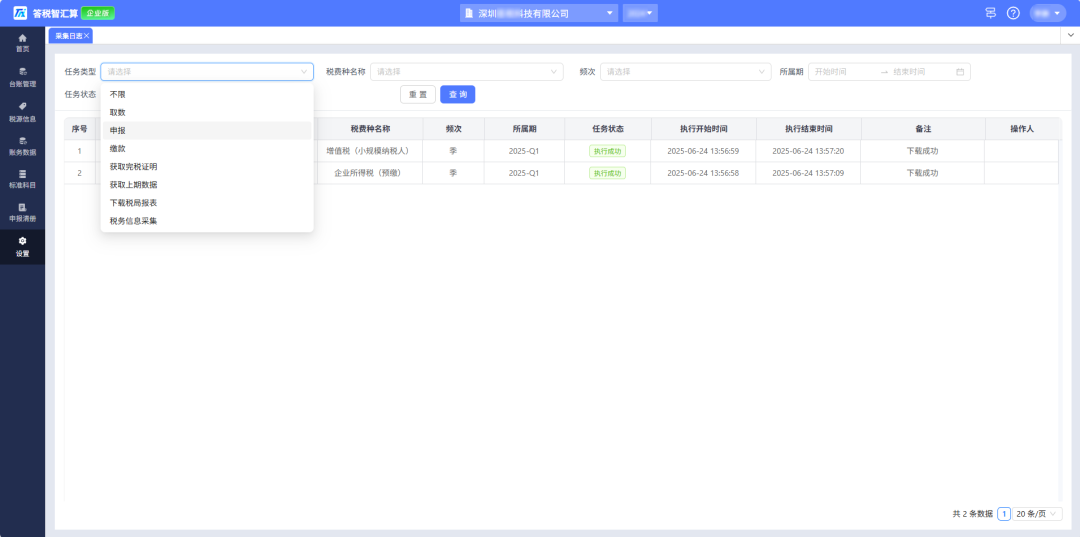Open 台账管理 in the left sidebar
Viewport: 1080px width, 537px height.
pyautogui.click(x=22, y=77)
